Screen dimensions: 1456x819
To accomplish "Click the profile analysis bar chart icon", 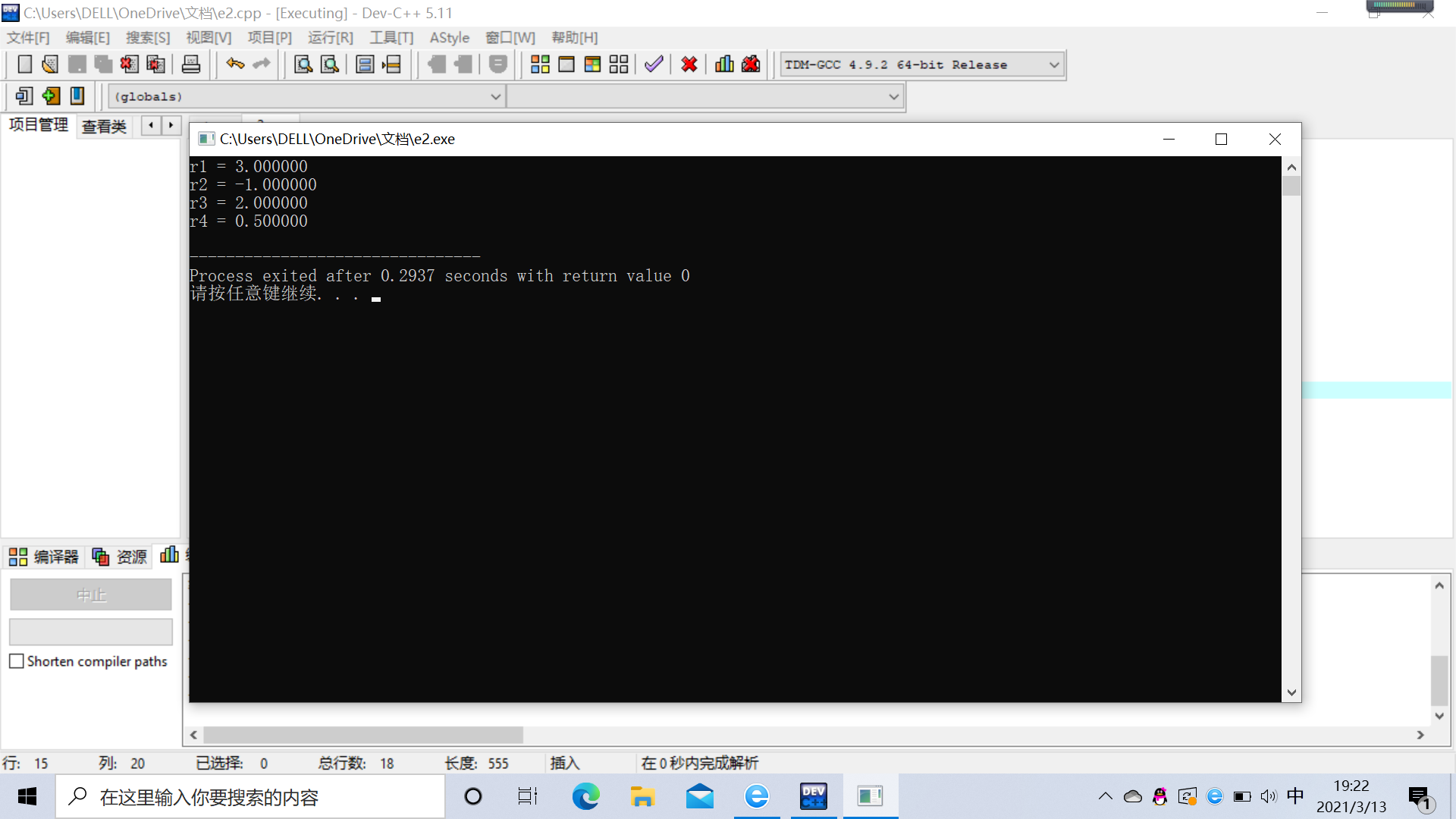I will 724,64.
